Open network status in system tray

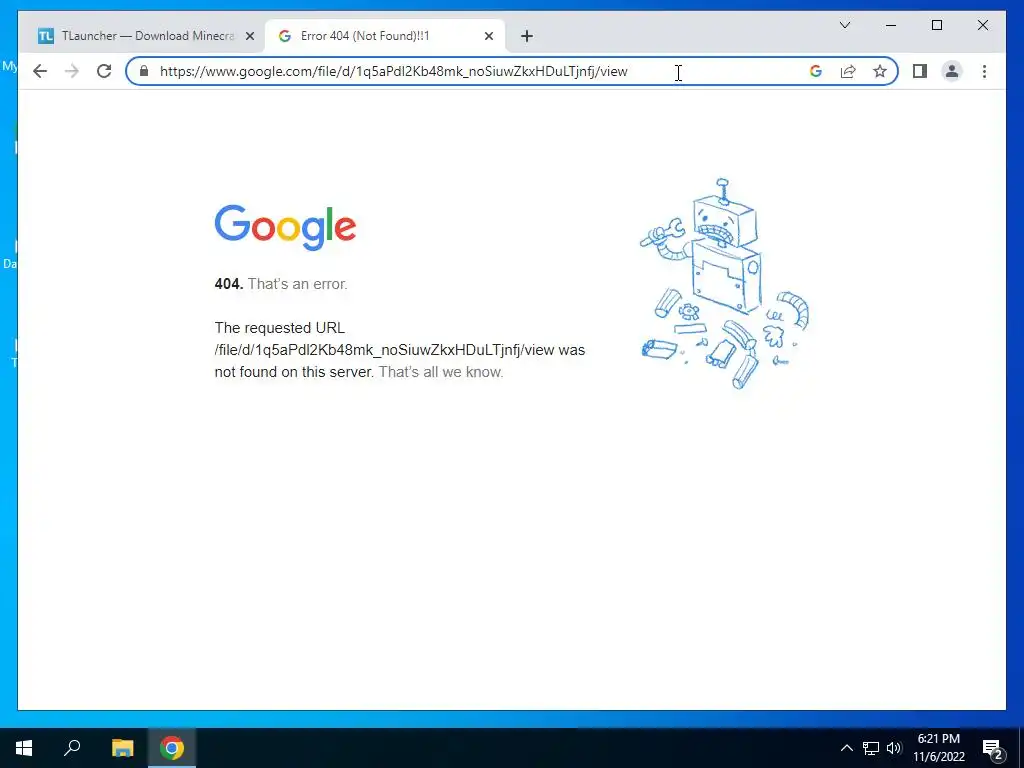pos(871,748)
